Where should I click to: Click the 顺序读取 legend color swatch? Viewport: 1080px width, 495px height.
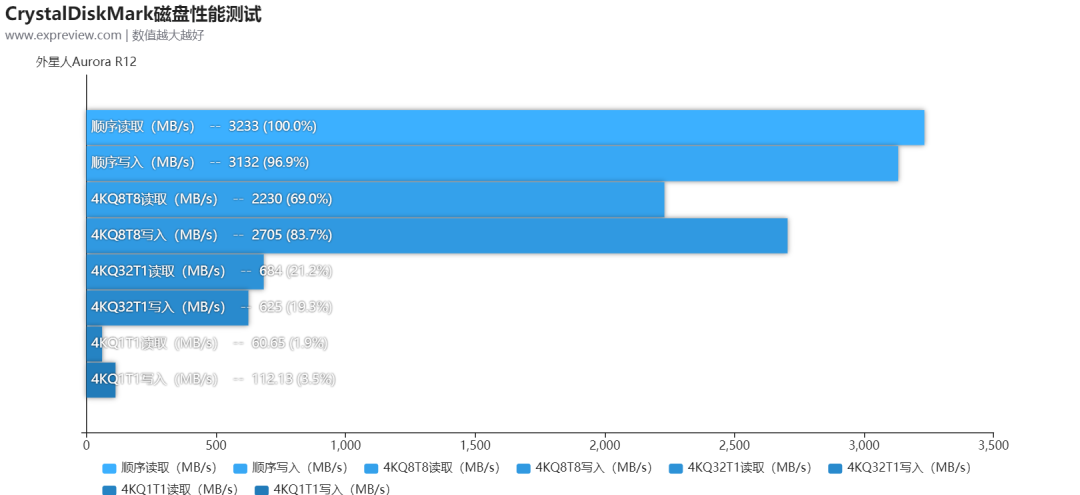pyautogui.click(x=109, y=468)
